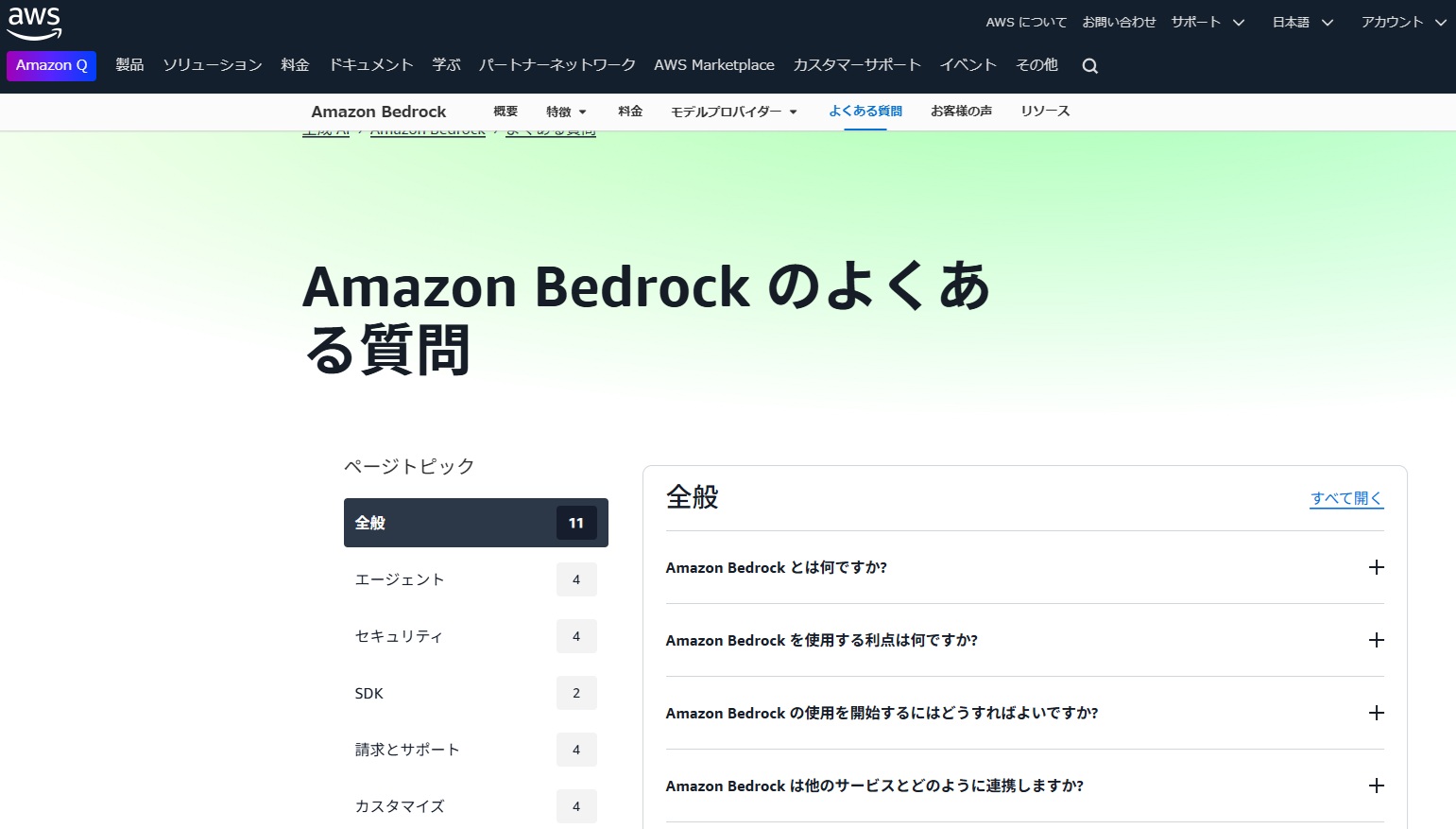1456x829 pixels.
Task: Open the ドキュメント menu
Action: click(x=370, y=65)
